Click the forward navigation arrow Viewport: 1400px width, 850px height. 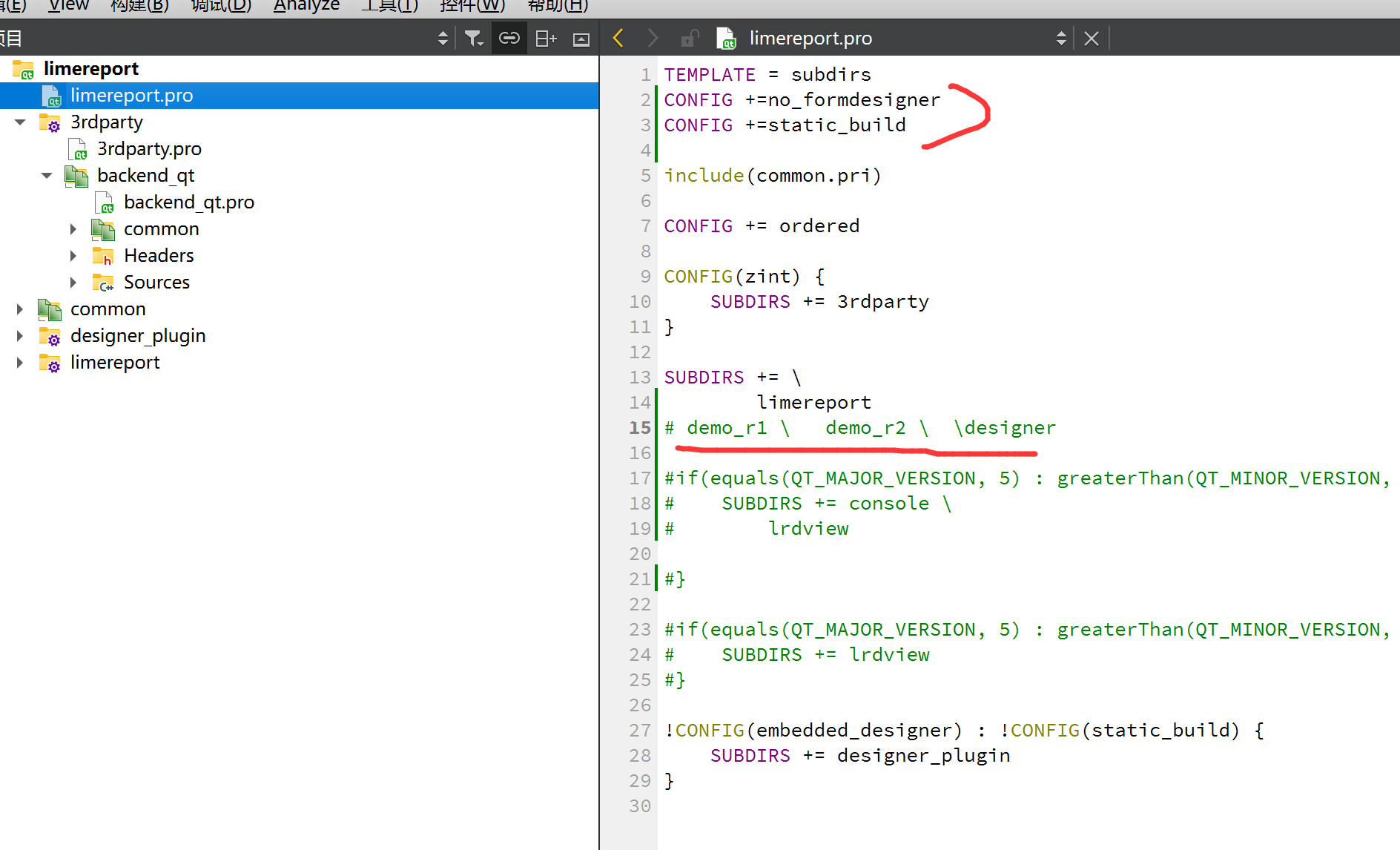pos(652,38)
